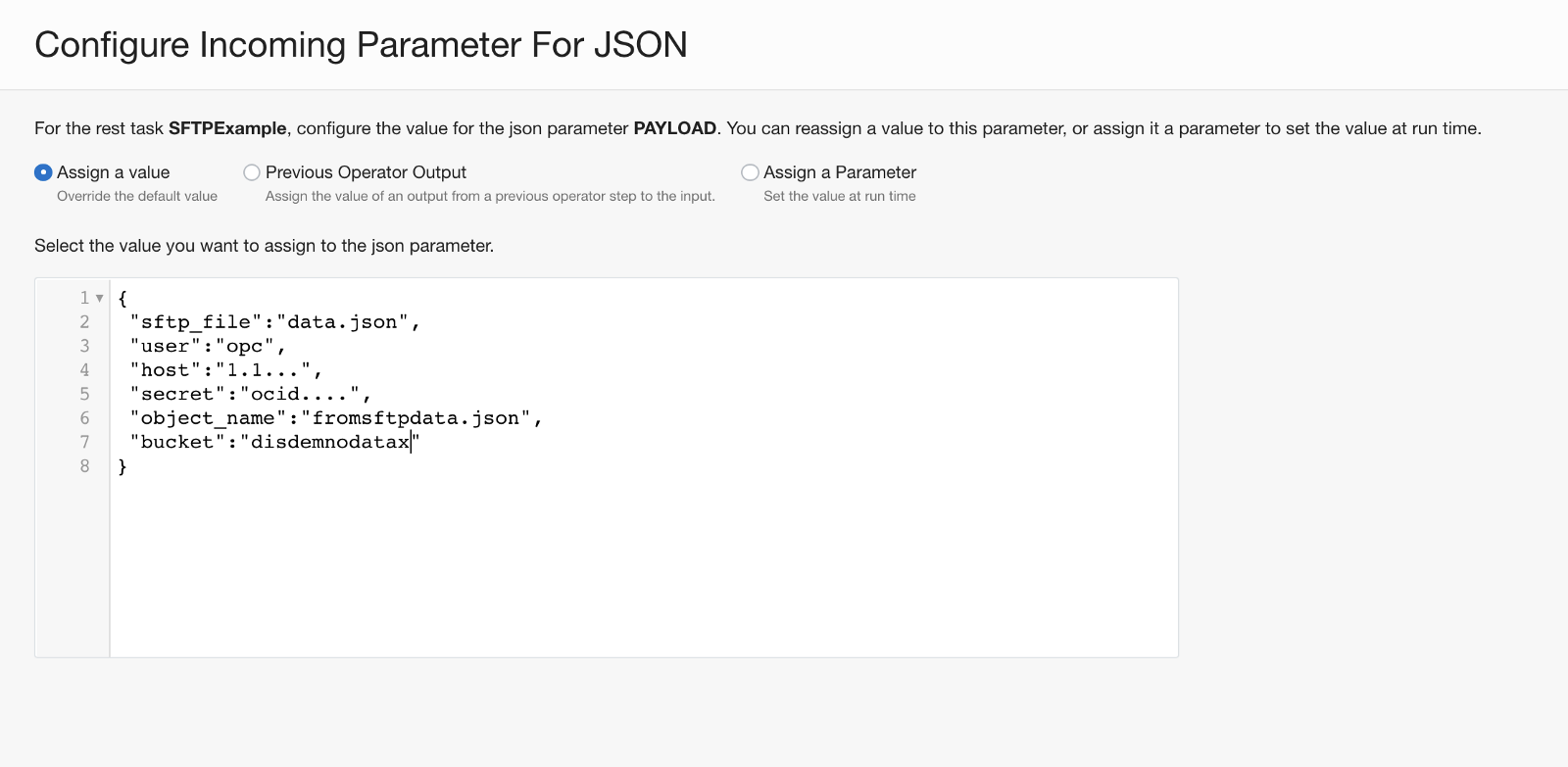Click the opening brace on line 1
This screenshot has width=1568, height=767.
(x=122, y=298)
